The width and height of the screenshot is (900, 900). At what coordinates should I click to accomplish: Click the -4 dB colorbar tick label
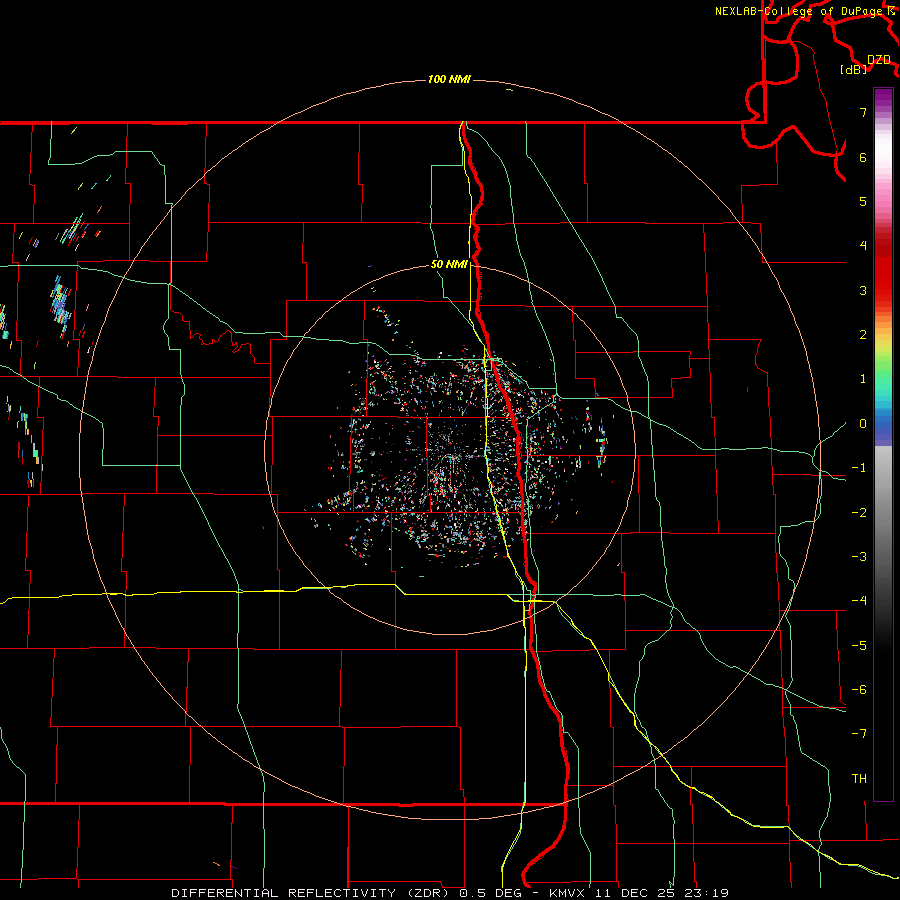point(859,601)
